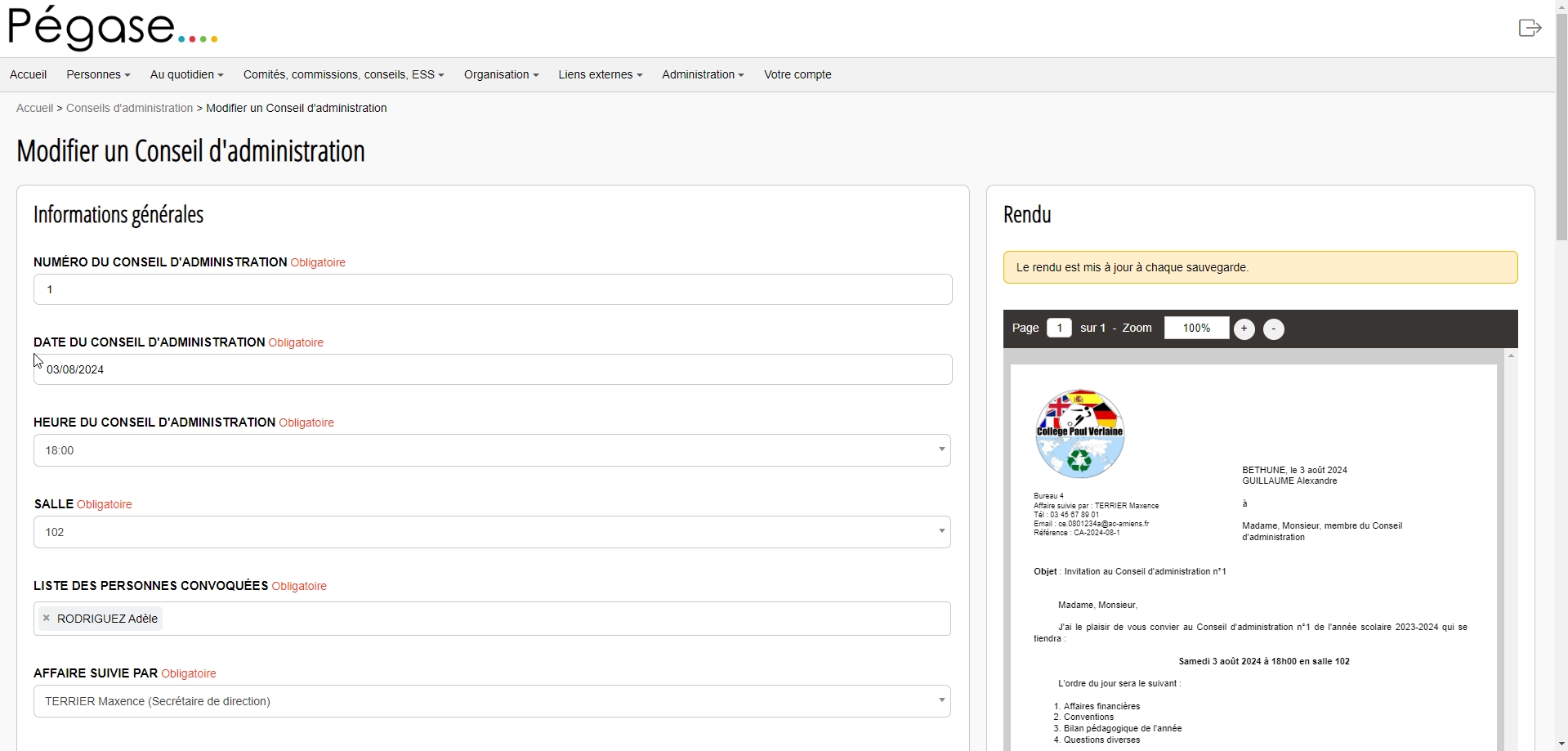The image size is (1568, 751).
Task: Click 'GUILLAUME Alexandre' in the preview
Action: [1289, 481]
